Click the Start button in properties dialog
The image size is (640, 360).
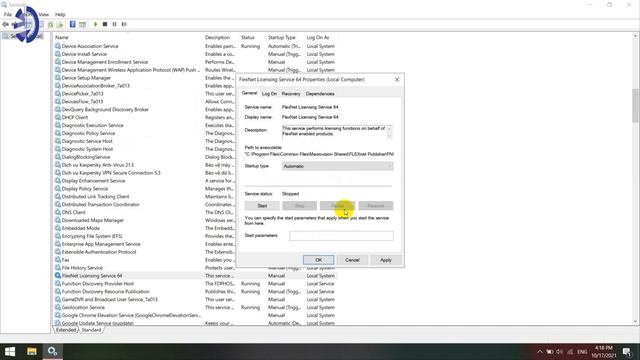pos(262,206)
